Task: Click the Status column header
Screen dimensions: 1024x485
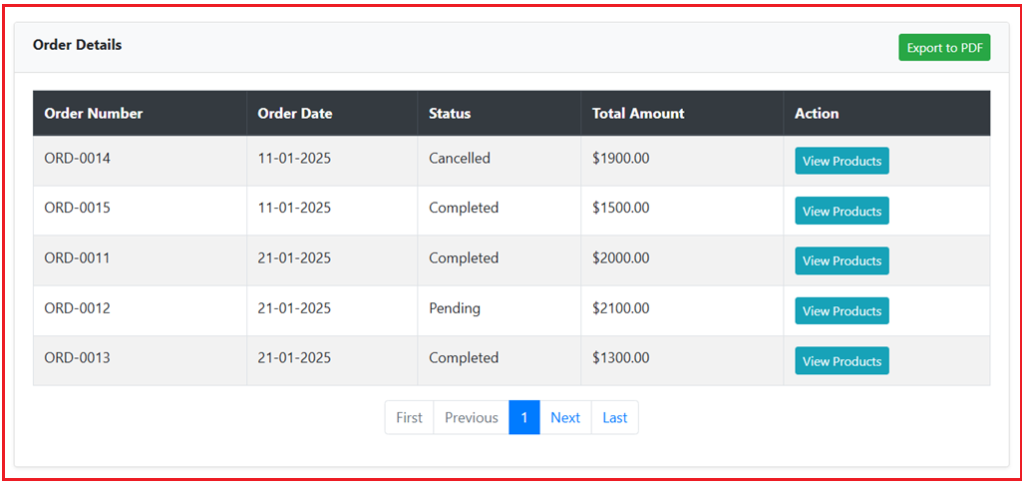Action: (450, 114)
